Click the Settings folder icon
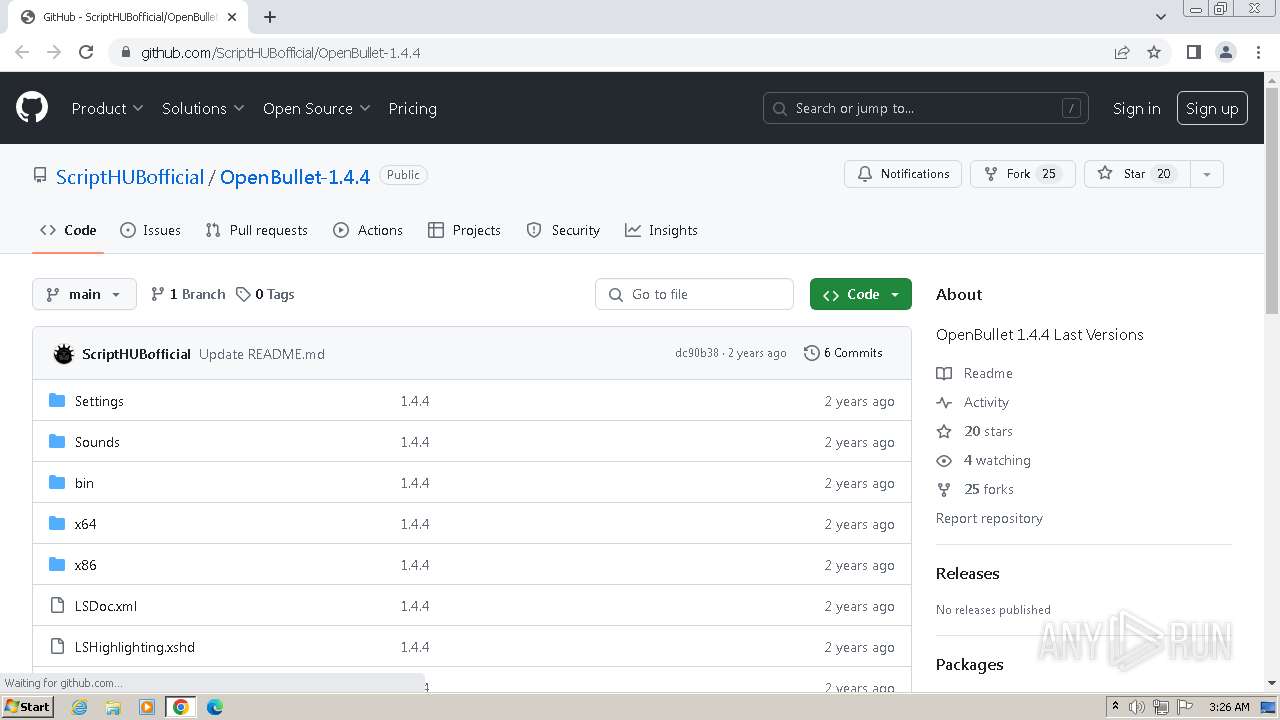 (x=57, y=401)
